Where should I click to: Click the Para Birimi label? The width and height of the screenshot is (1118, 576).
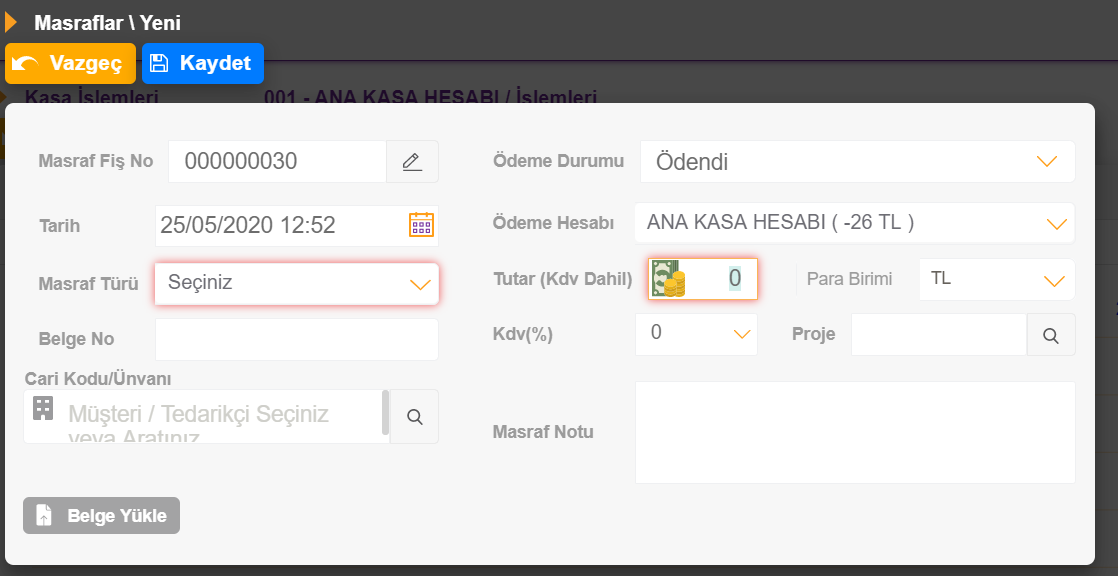tap(849, 279)
